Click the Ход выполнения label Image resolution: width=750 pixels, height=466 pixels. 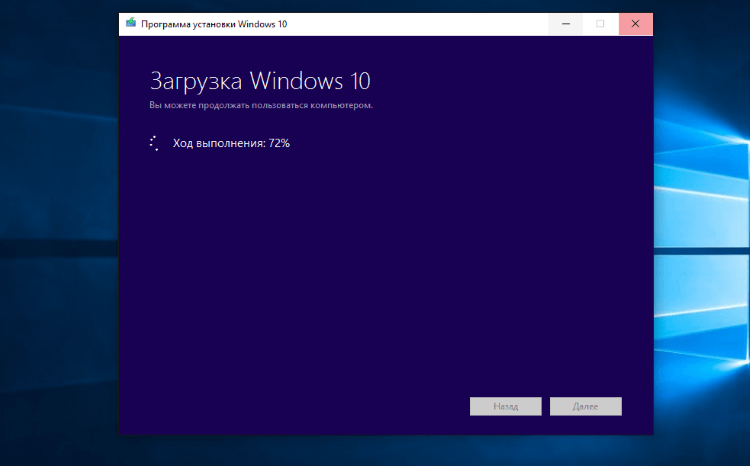click(219, 143)
